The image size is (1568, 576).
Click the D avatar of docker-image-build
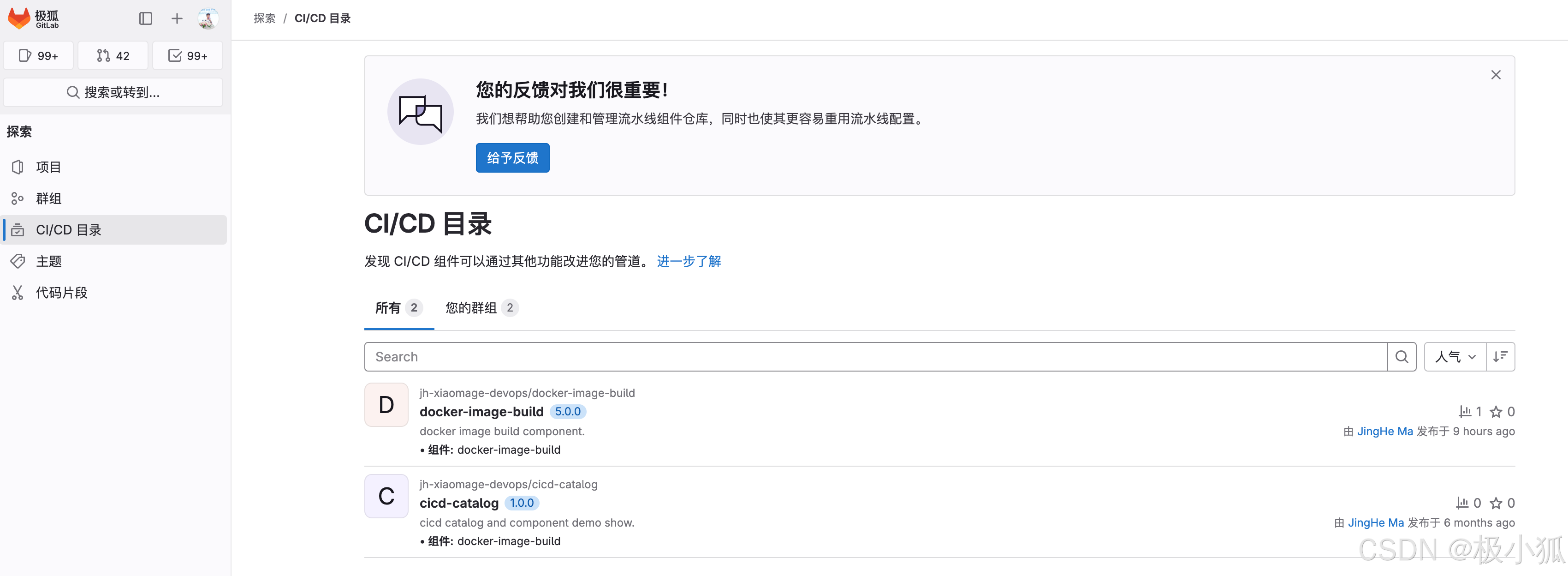pos(386,405)
